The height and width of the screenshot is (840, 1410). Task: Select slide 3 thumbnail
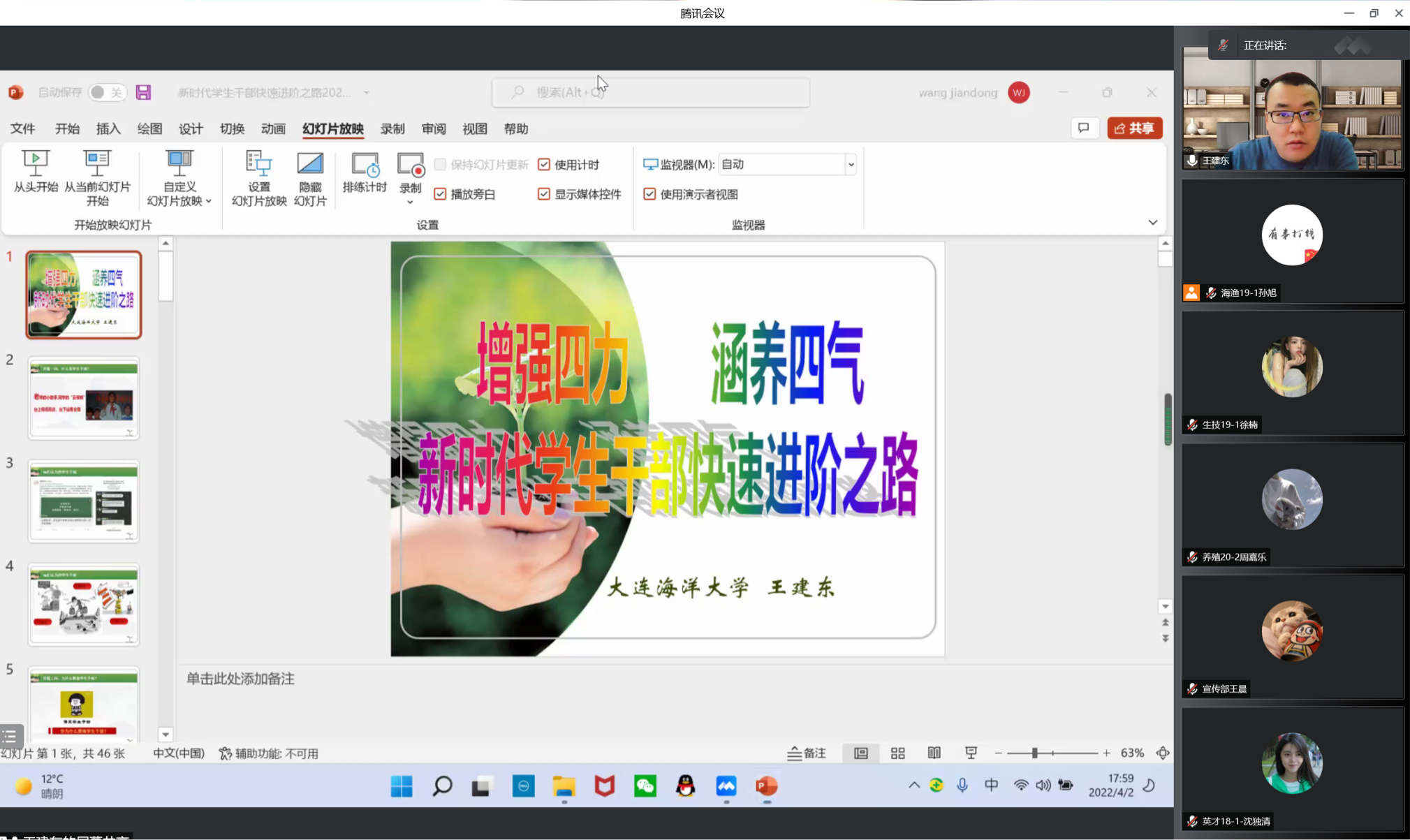coord(83,501)
